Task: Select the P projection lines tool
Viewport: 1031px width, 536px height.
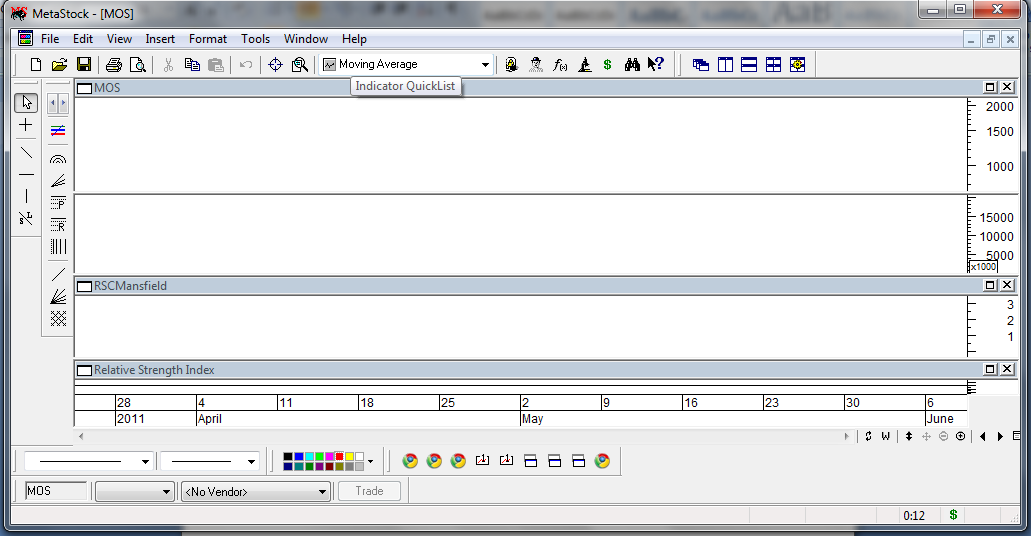Action: [59, 203]
